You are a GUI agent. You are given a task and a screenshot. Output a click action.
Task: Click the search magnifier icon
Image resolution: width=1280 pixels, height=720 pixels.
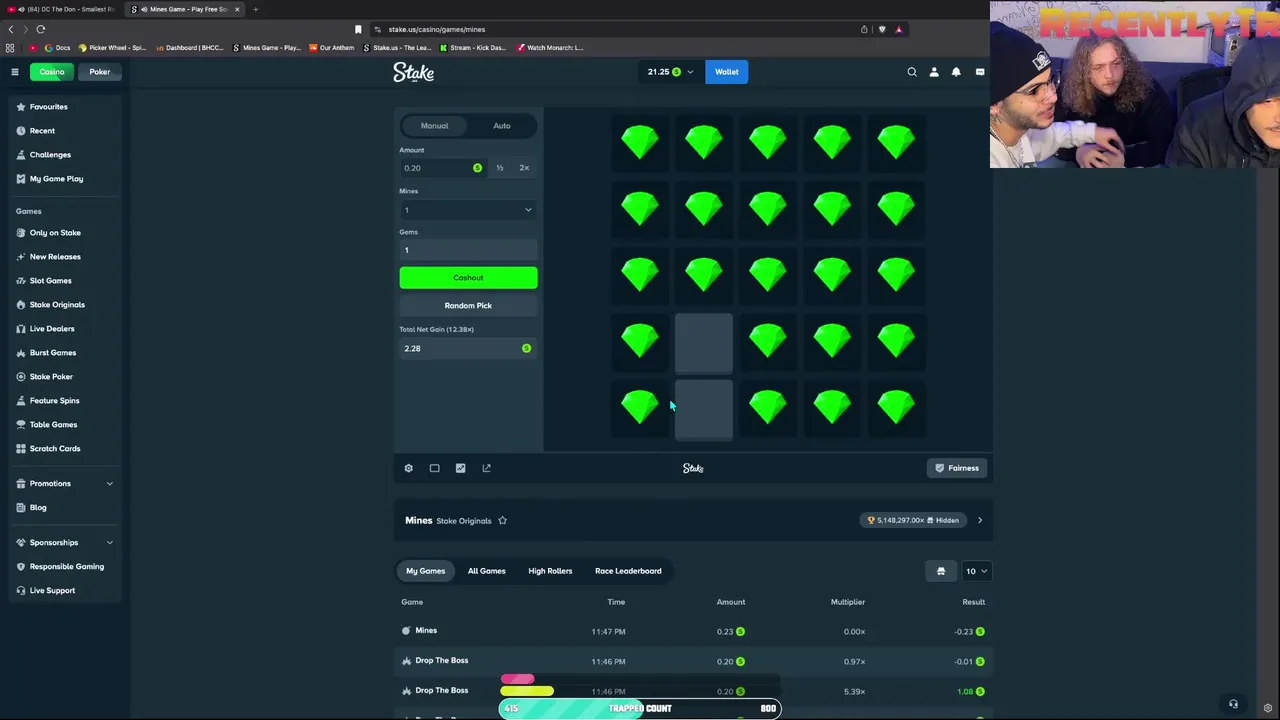(912, 72)
